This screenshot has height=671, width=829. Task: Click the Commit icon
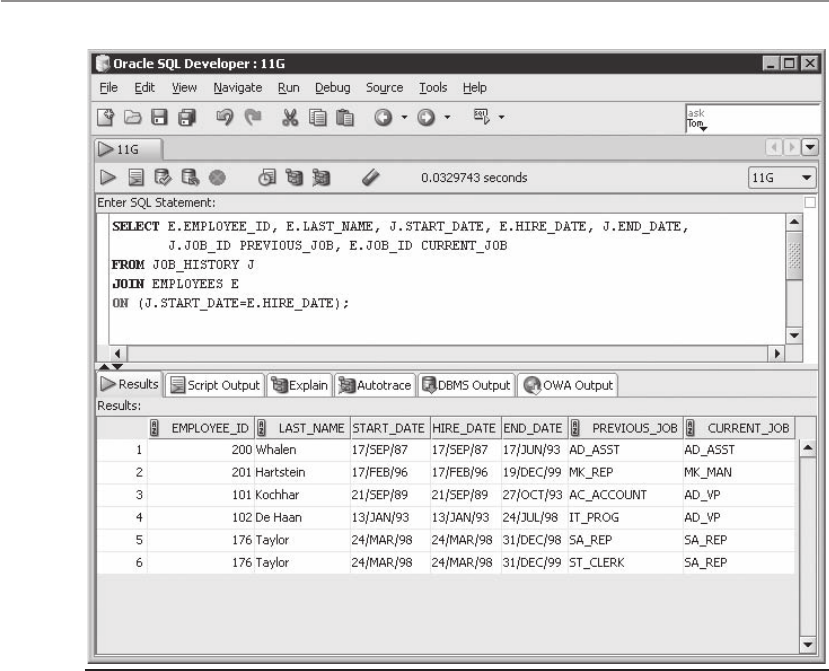pyautogui.click(x=163, y=177)
